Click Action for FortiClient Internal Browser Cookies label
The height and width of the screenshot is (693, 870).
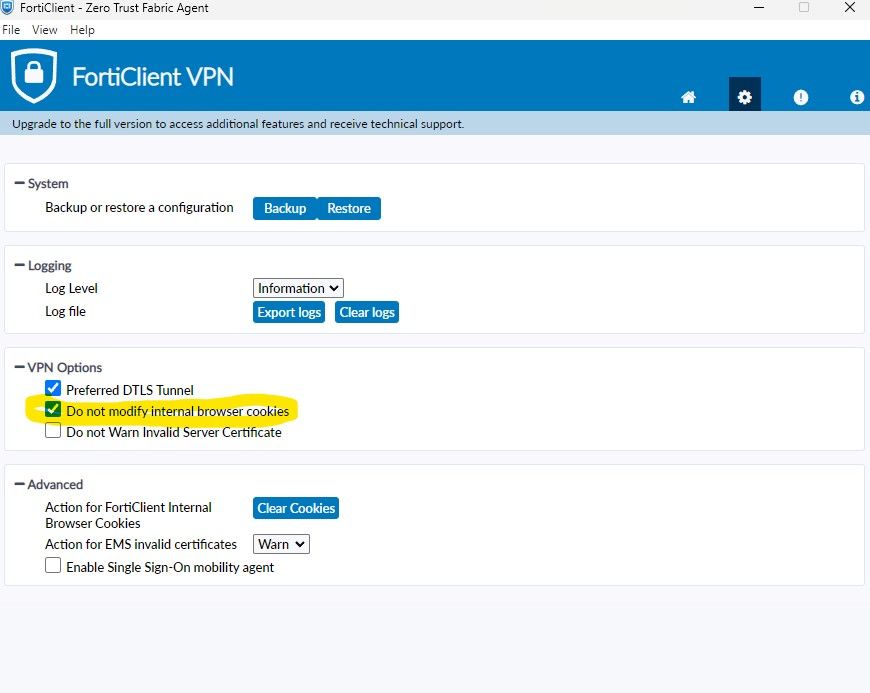tap(128, 515)
